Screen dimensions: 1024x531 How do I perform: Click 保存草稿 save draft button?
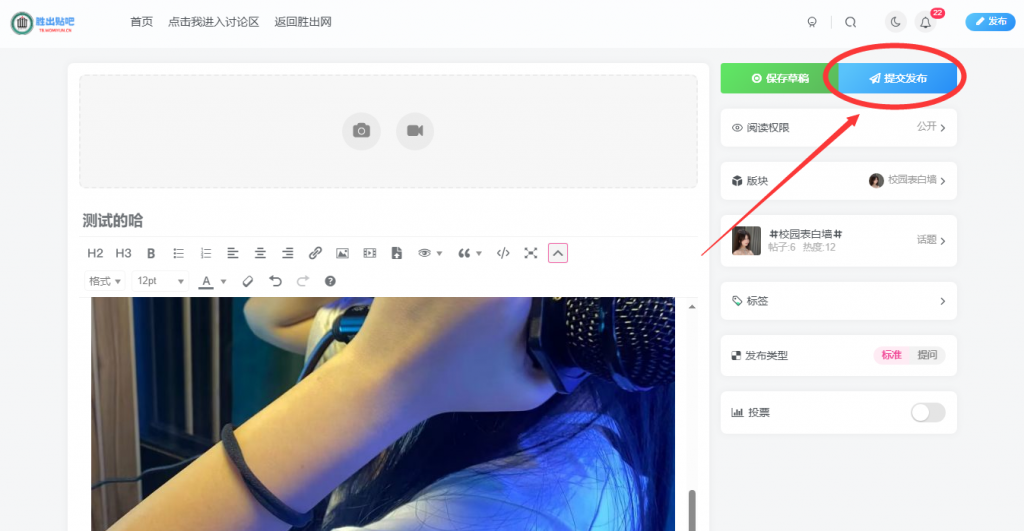[x=779, y=78]
